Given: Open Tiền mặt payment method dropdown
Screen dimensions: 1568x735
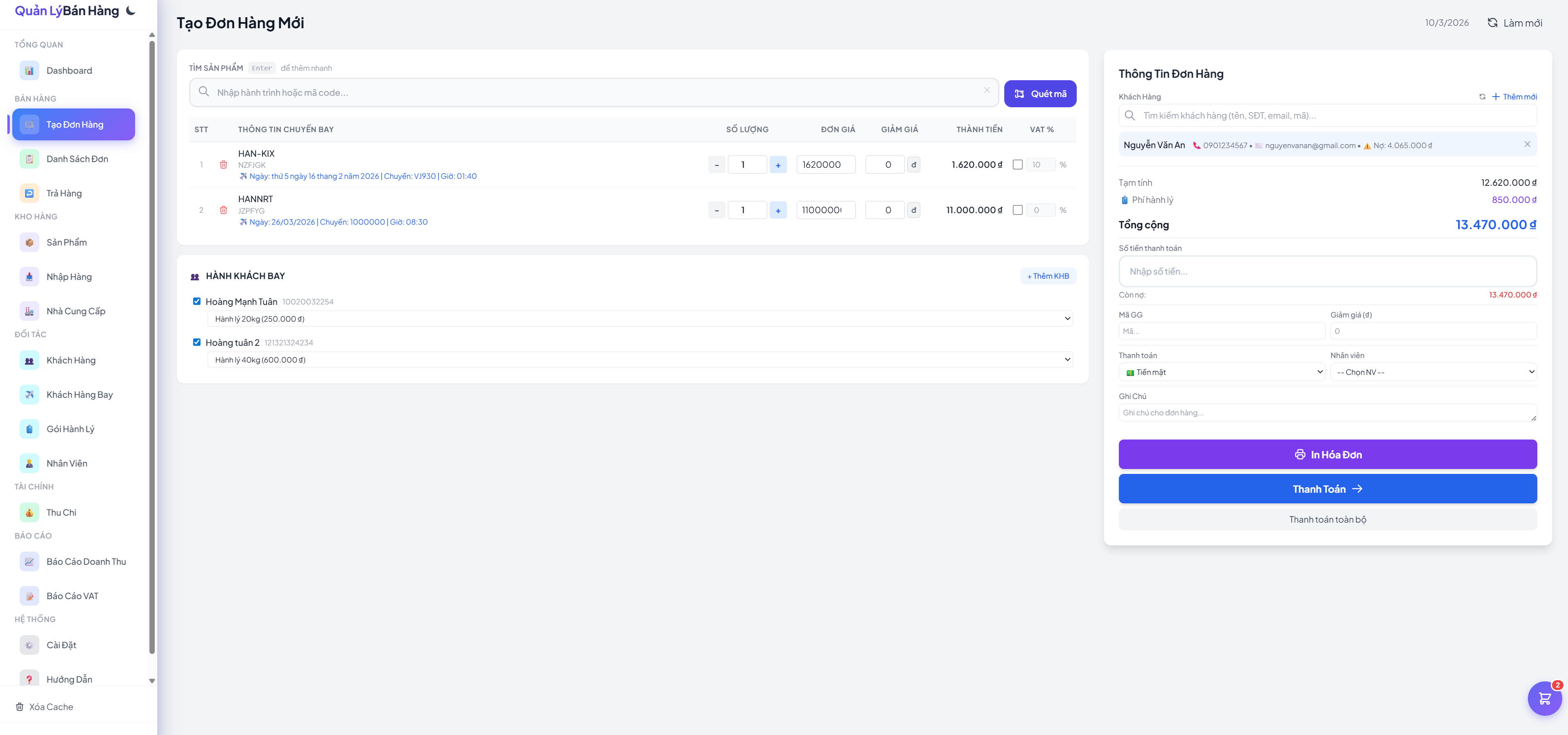Looking at the screenshot, I should pyautogui.click(x=1221, y=372).
